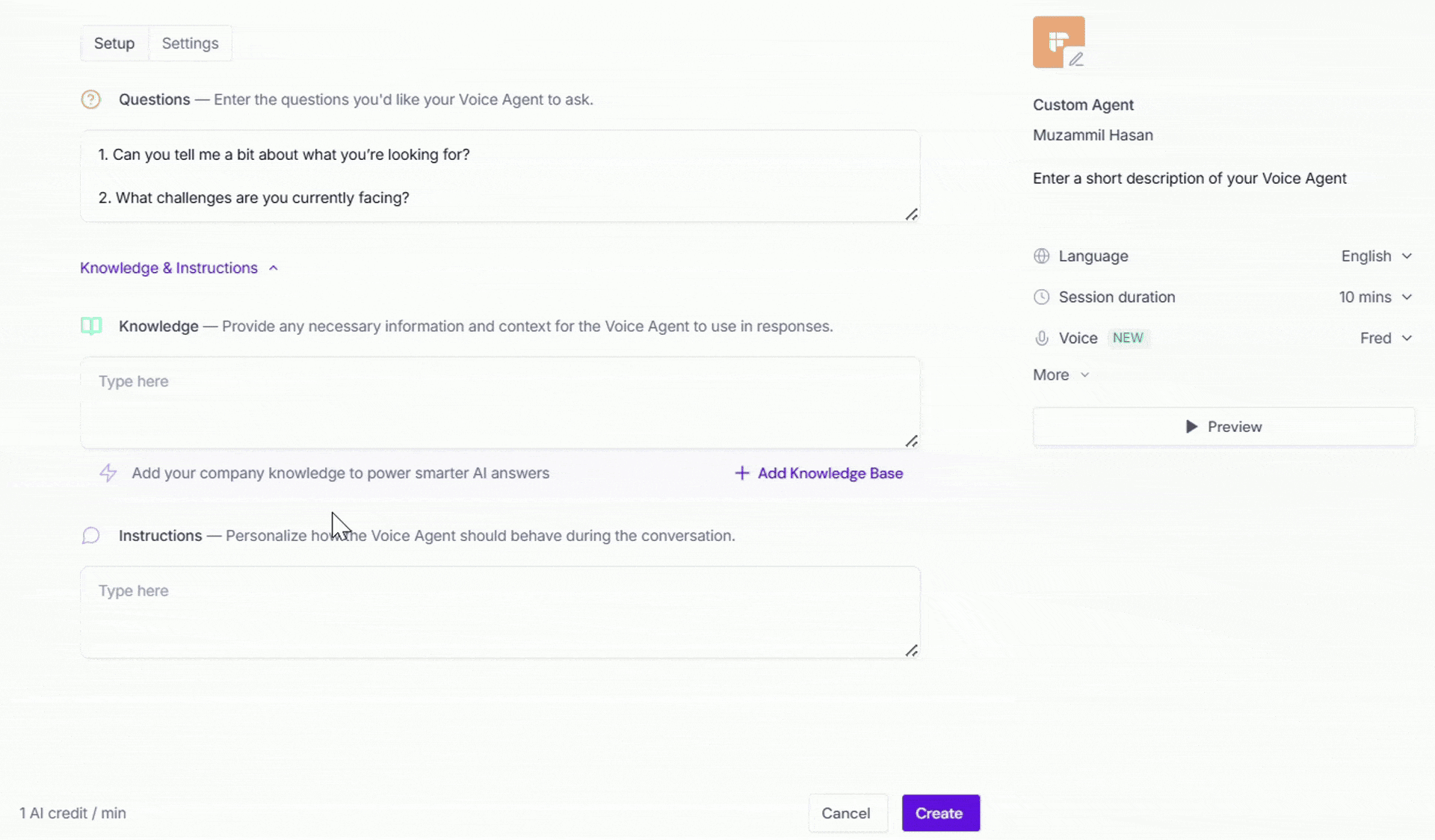Open the 10 mins duration dropdown
The width and height of the screenshot is (1435, 840).
pos(1375,297)
